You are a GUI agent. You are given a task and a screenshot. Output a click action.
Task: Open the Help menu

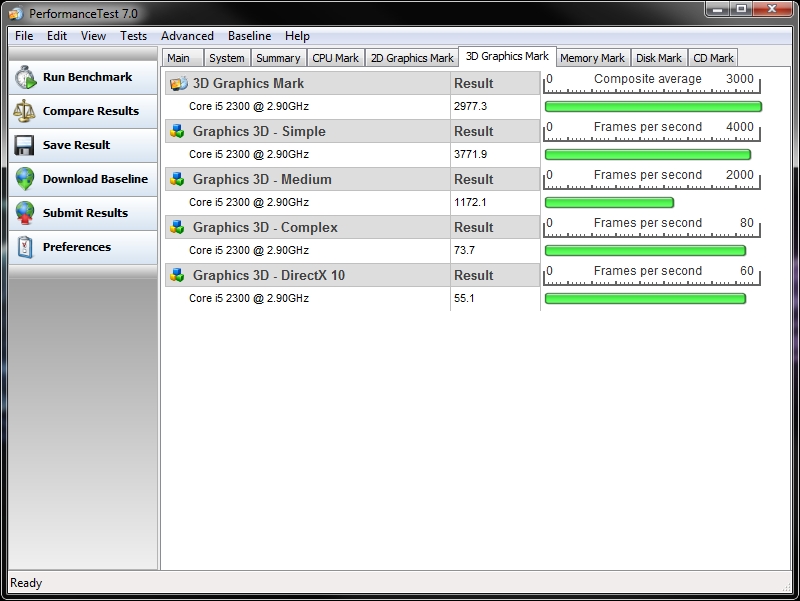point(297,36)
